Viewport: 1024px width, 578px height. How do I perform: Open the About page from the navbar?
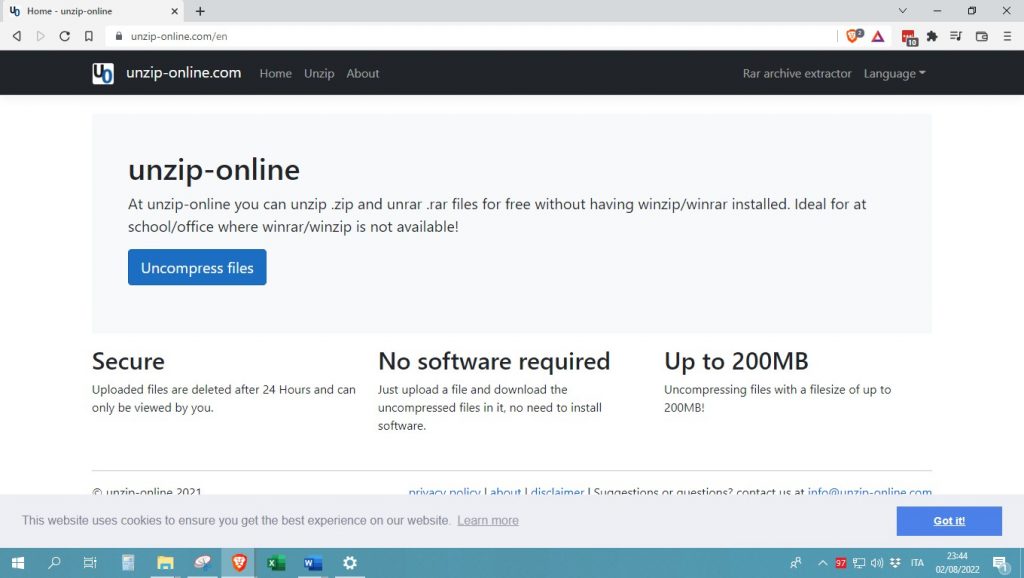click(x=362, y=73)
